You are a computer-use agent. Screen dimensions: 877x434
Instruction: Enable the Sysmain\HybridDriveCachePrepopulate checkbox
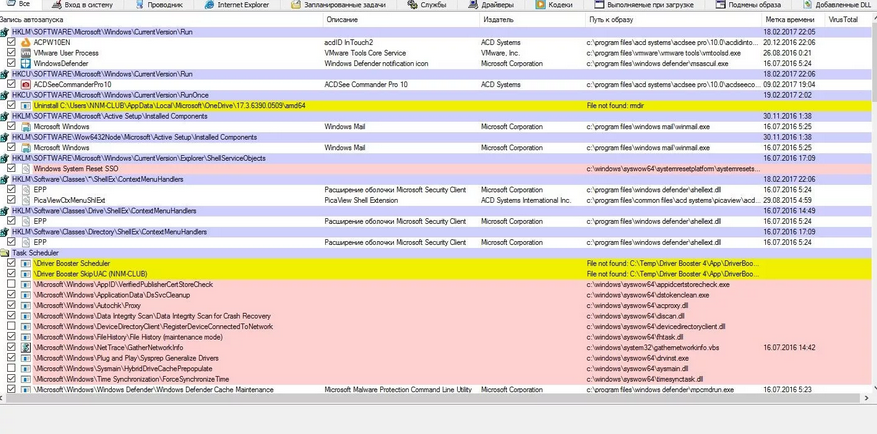pyautogui.click(x=11, y=369)
